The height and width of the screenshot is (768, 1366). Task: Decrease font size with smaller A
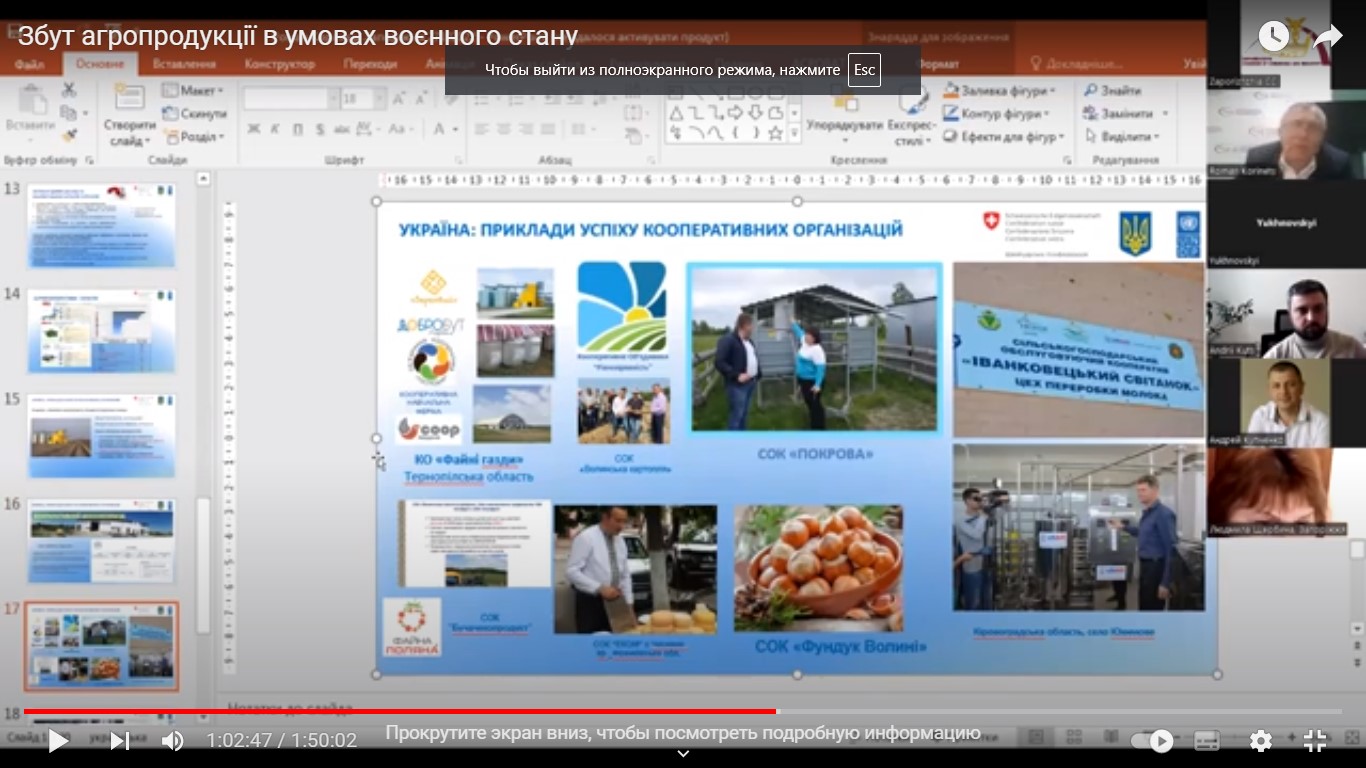click(422, 99)
